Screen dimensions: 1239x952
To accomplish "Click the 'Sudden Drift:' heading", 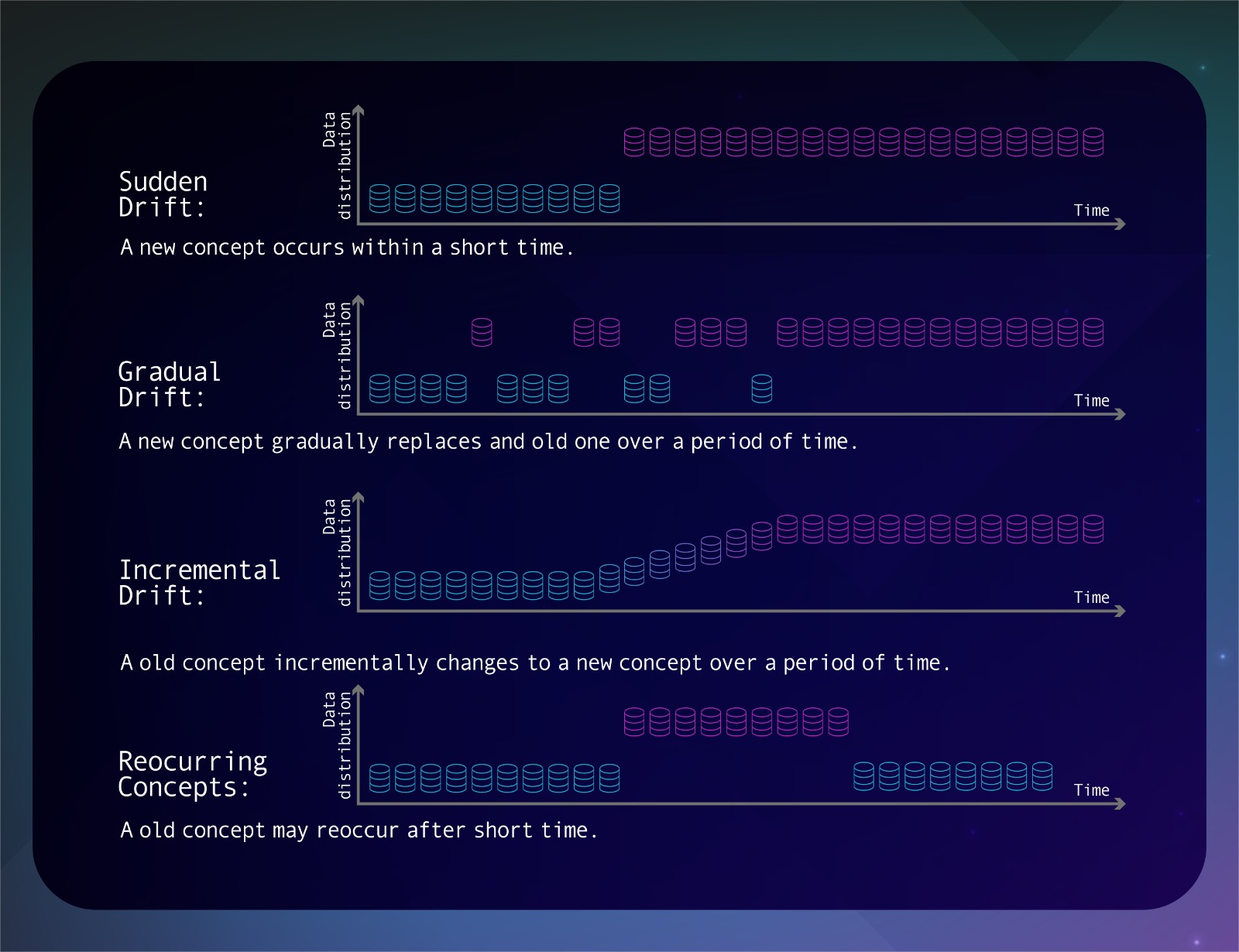I will pos(163,194).
